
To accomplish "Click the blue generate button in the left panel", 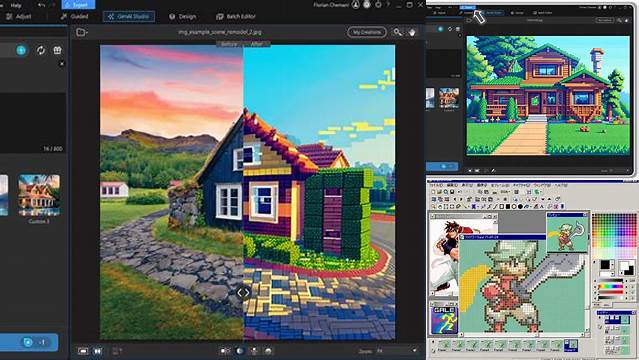I will point(29,342).
